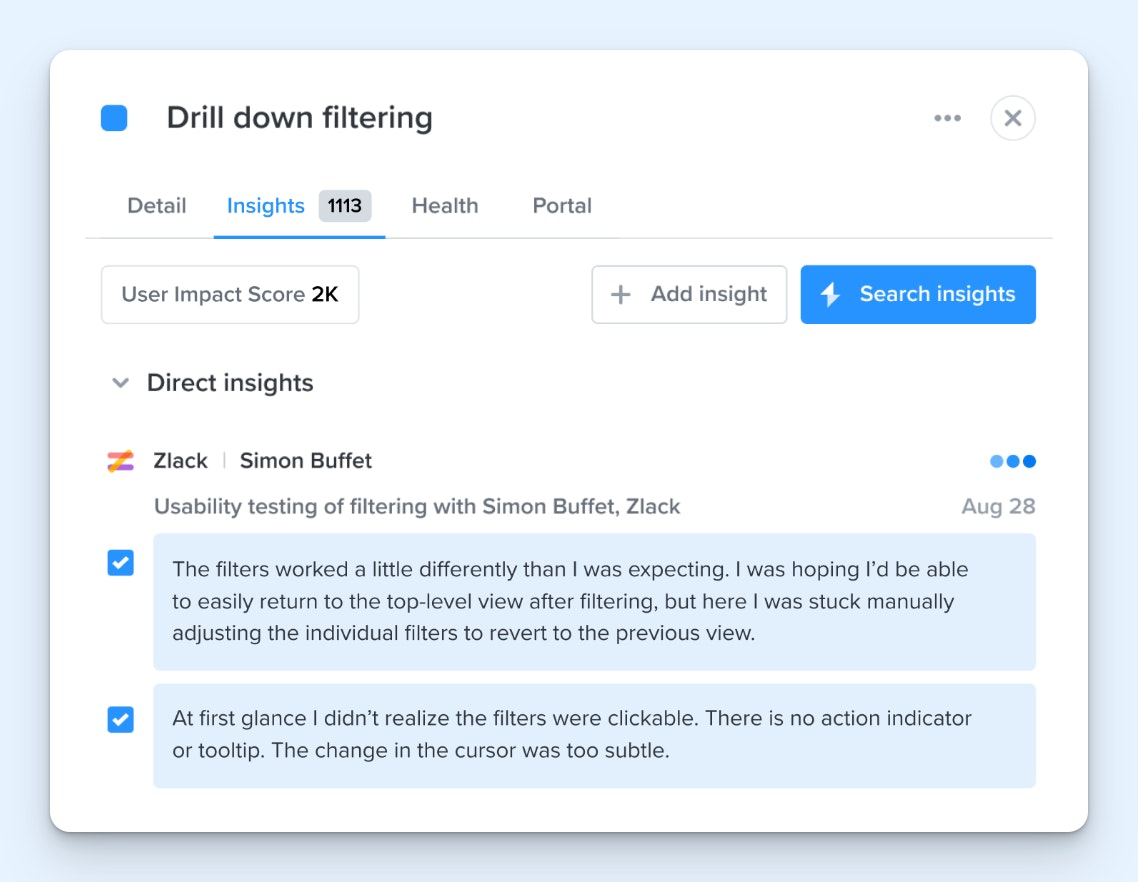This screenshot has height=882, width=1138.
Task: Switch to the Detail tab
Action: [156, 206]
